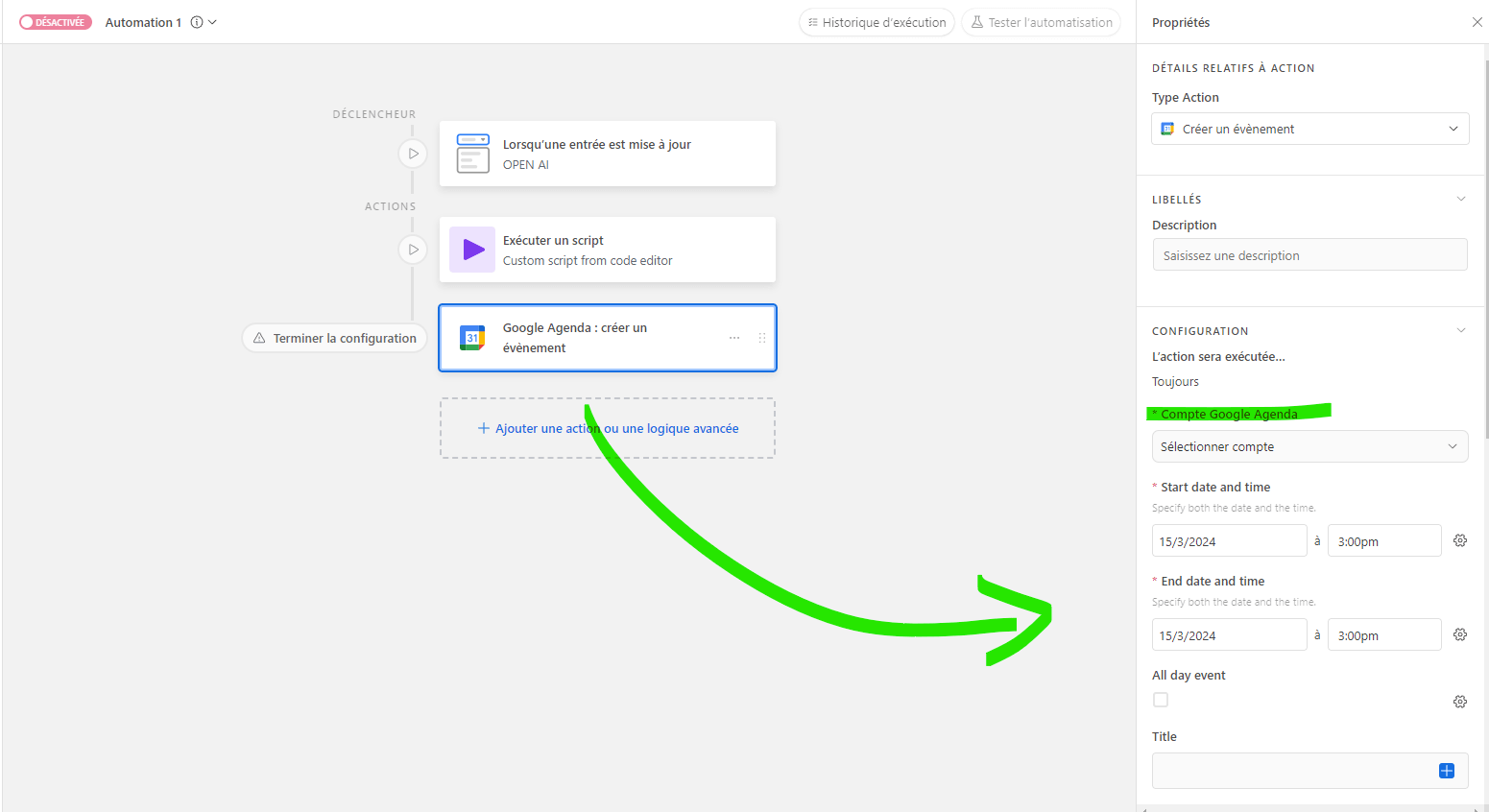Collapse the LIBELLÉS section
Viewport: 1489px width, 812px height.
tap(1461, 199)
